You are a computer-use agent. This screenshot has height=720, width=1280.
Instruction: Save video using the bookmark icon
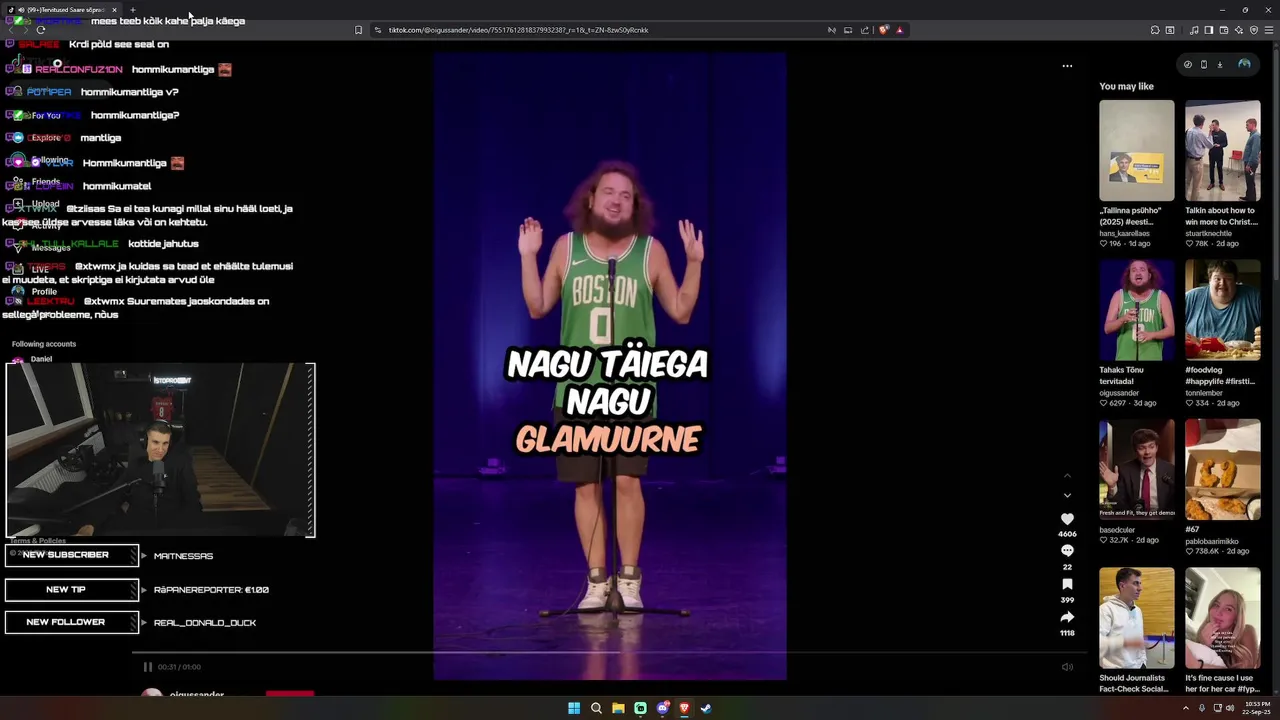tap(1067, 584)
